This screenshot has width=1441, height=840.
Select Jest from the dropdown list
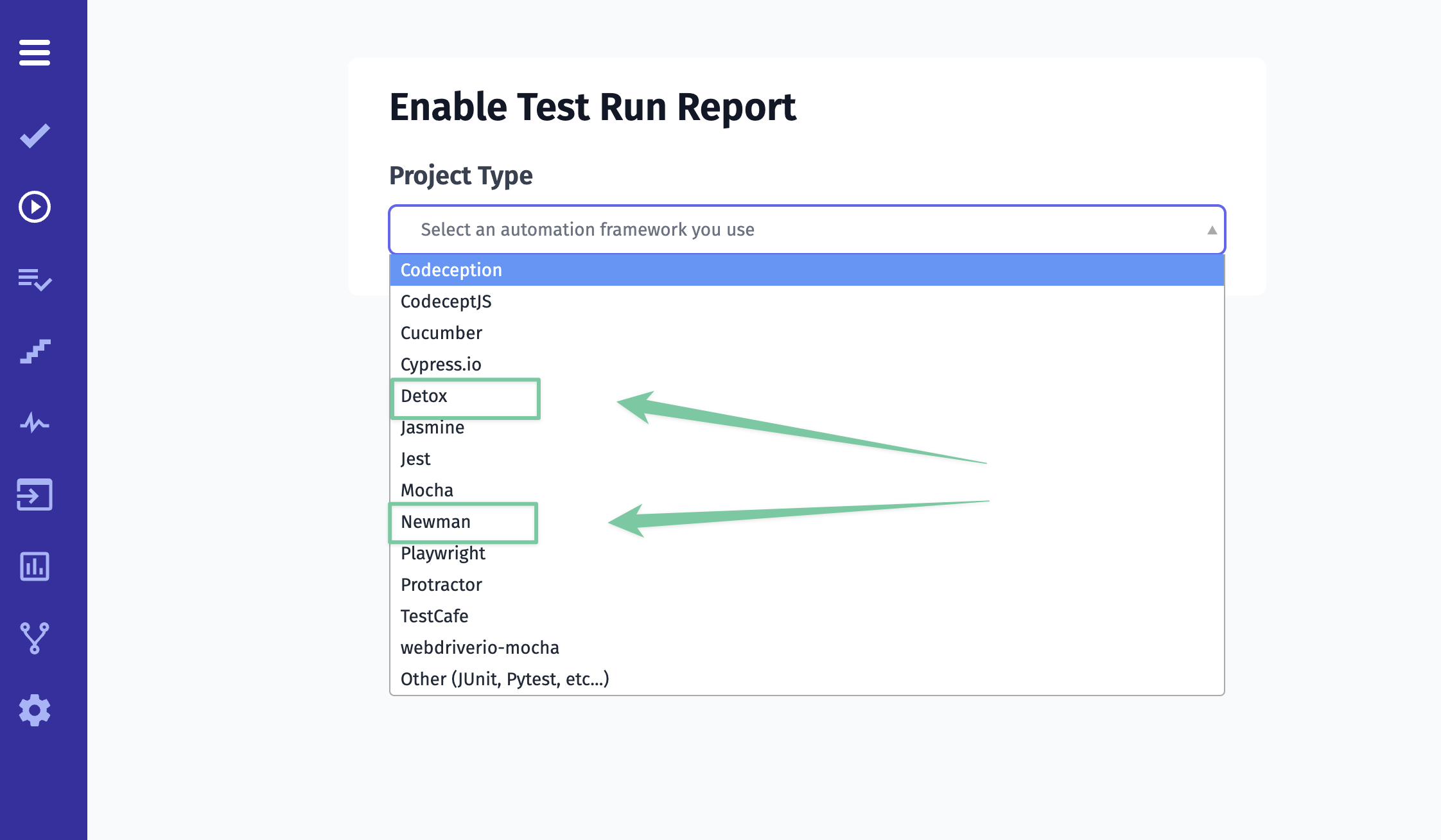click(807, 459)
